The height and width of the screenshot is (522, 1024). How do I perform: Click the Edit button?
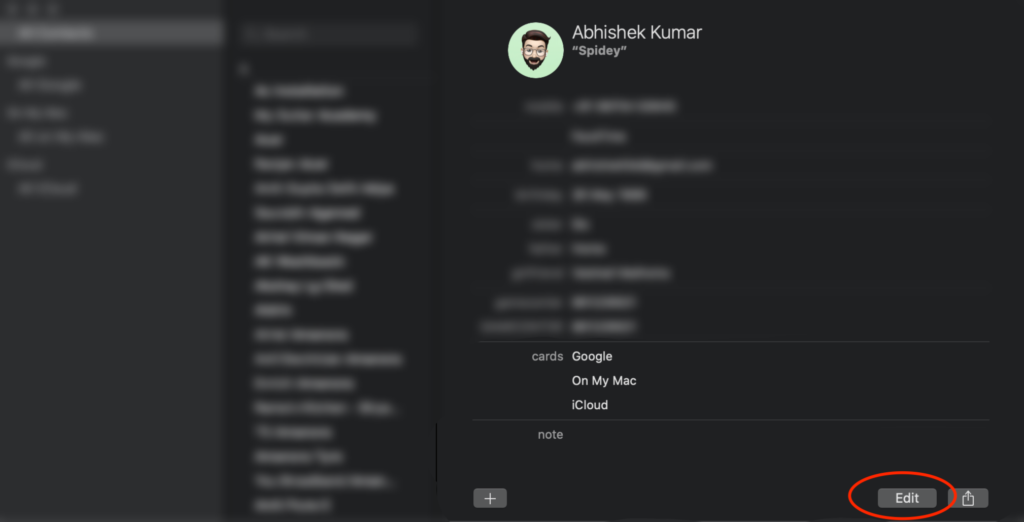[x=906, y=498]
